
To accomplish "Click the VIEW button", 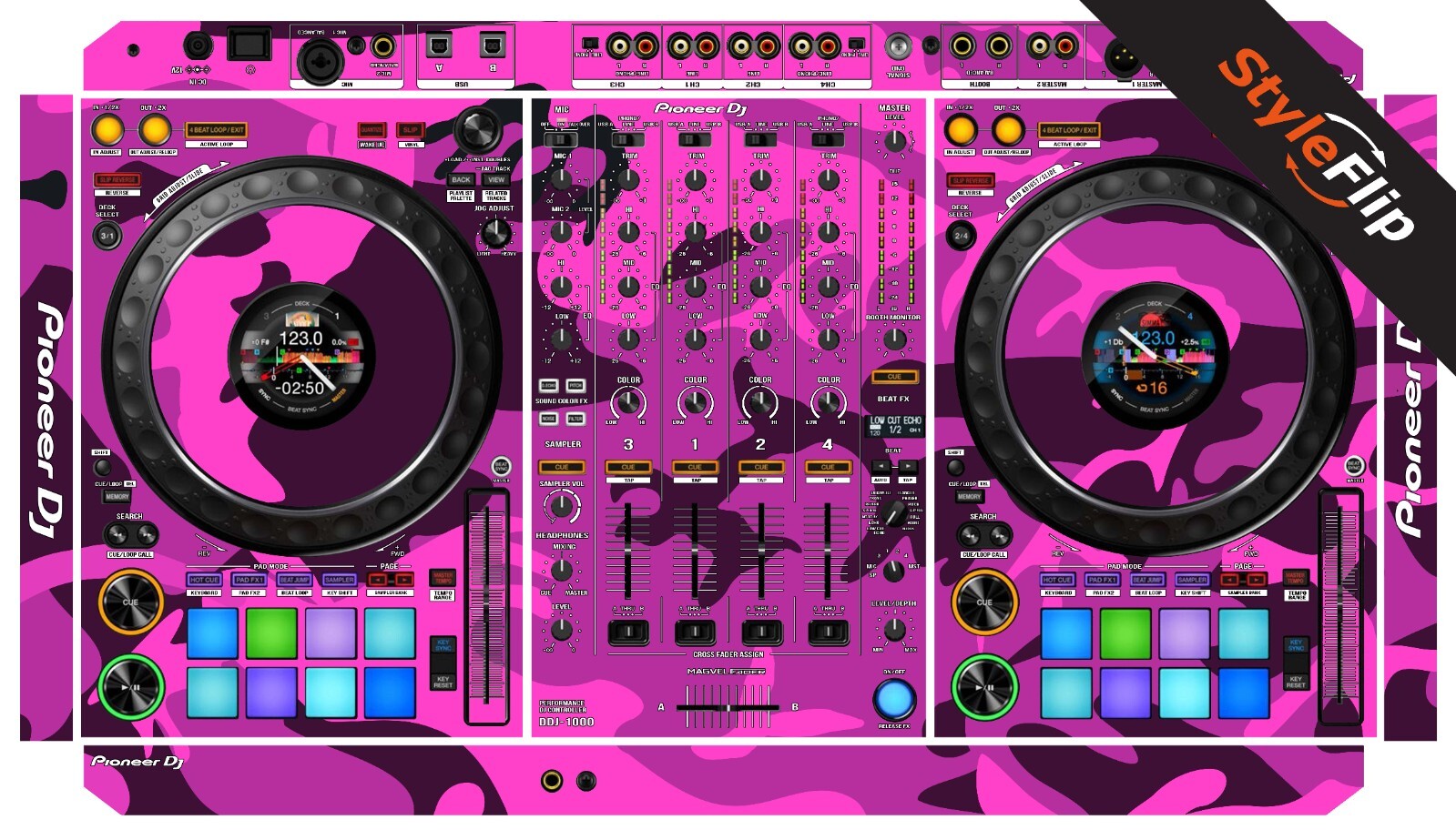I will pyautogui.click(x=496, y=180).
